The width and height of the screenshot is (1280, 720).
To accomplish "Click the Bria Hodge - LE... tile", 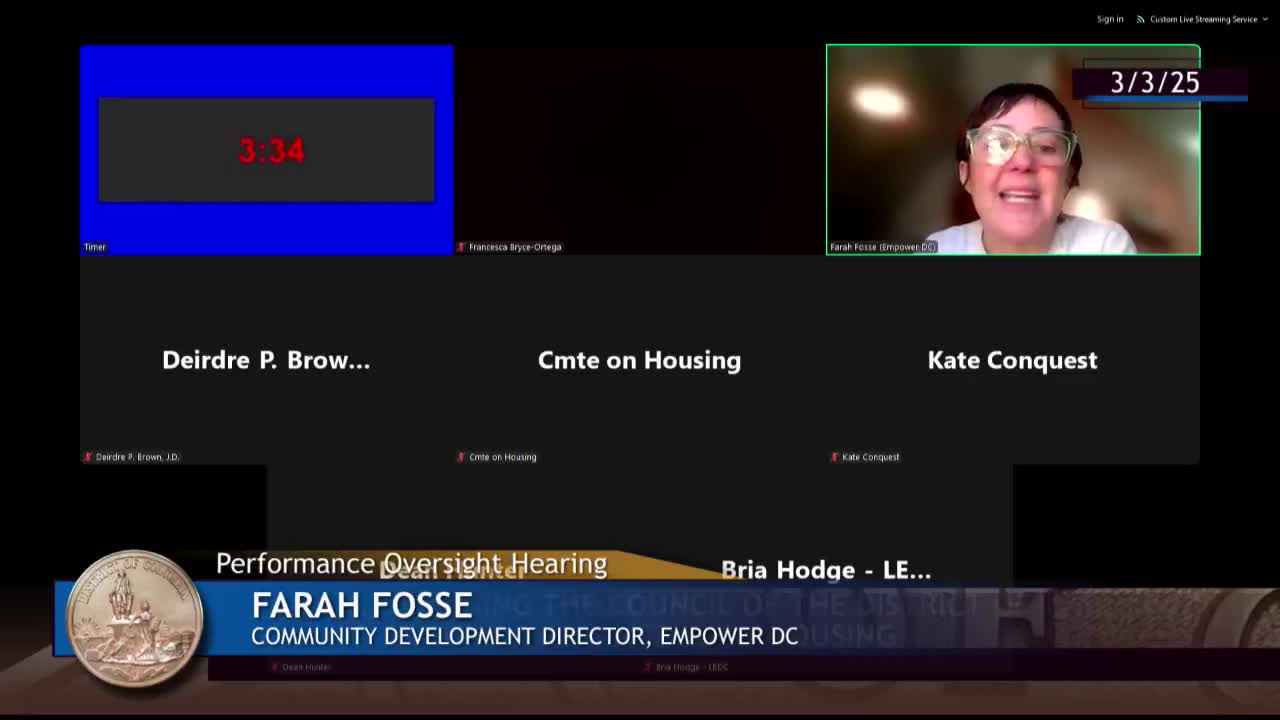I will [826, 570].
